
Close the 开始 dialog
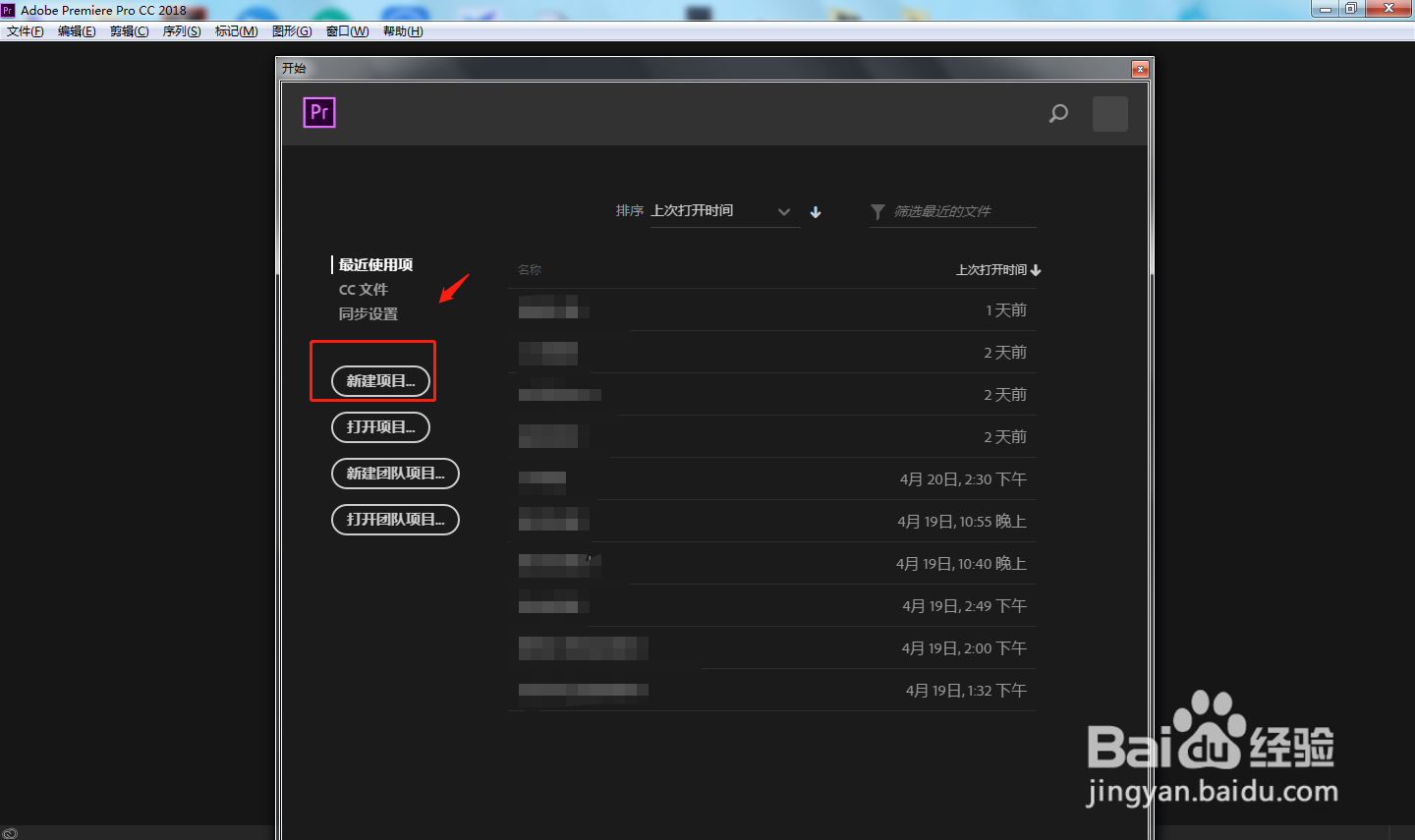click(1140, 69)
